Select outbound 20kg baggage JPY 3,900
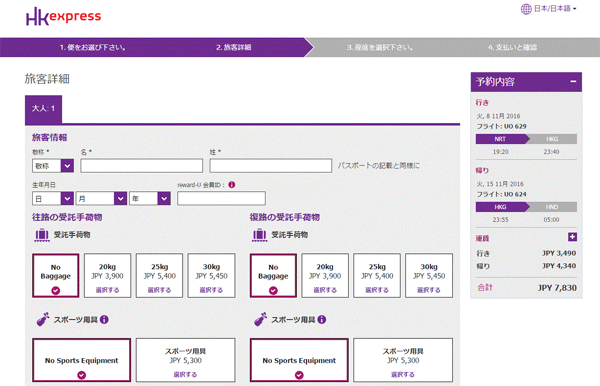Screen dimensions: 600x386 [x=108, y=275]
